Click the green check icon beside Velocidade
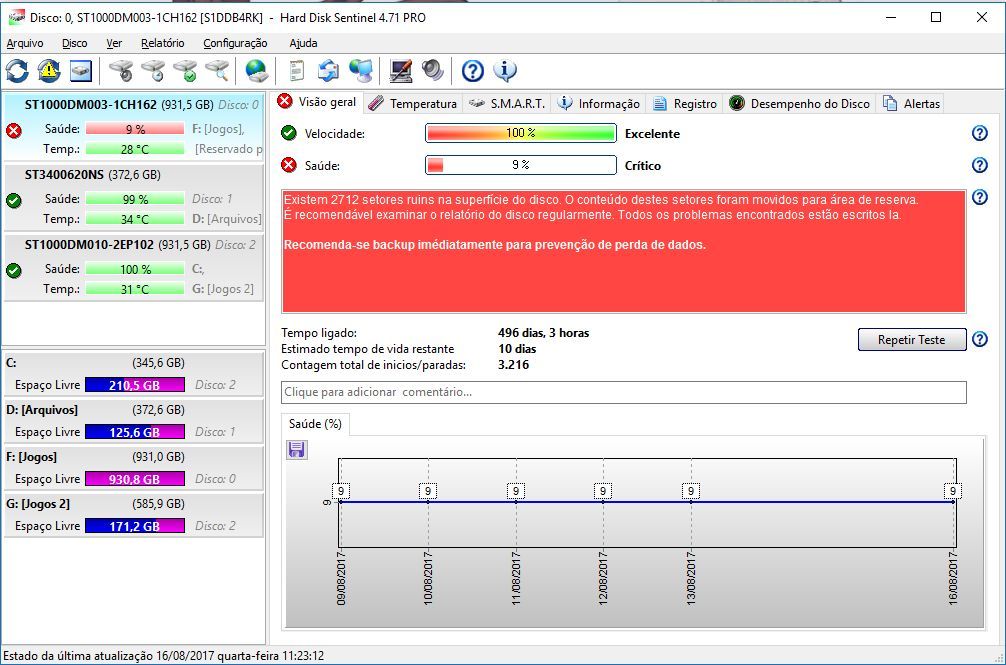Viewport: 1006px width, 665px height. [x=289, y=133]
